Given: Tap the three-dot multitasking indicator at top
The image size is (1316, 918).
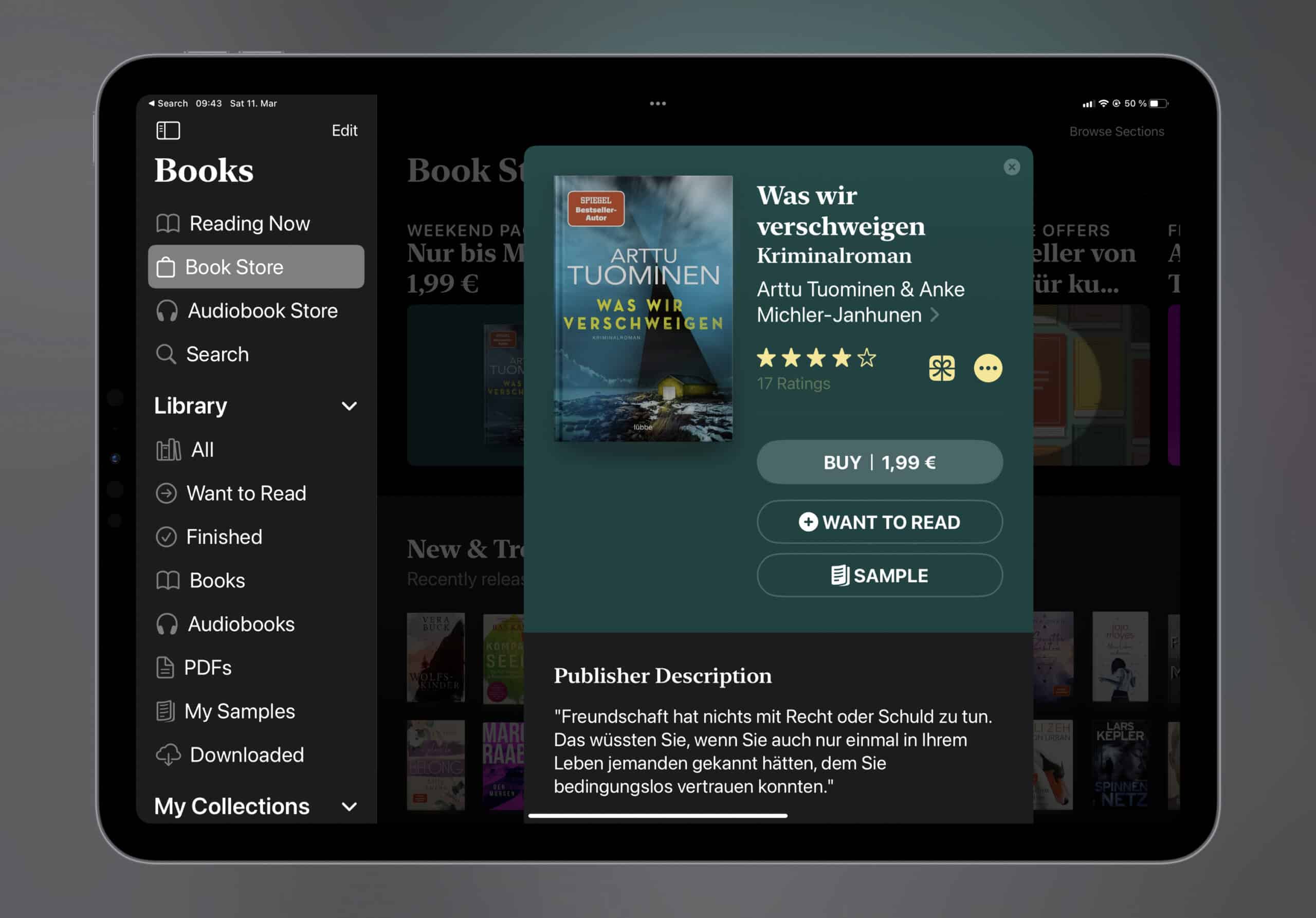Looking at the screenshot, I should click(x=658, y=104).
